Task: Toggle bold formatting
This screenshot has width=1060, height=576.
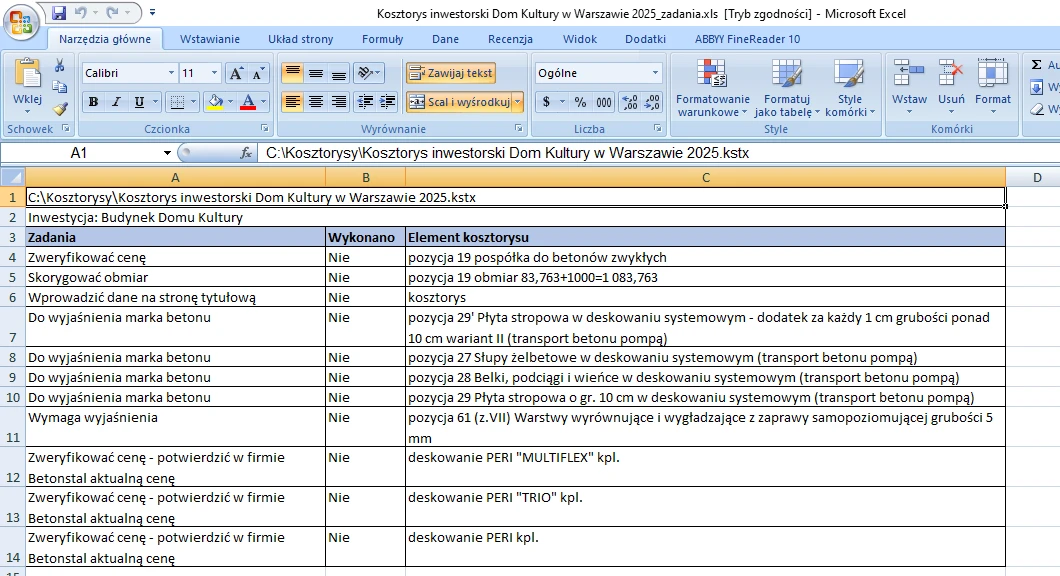Action: [x=93, y=102]
